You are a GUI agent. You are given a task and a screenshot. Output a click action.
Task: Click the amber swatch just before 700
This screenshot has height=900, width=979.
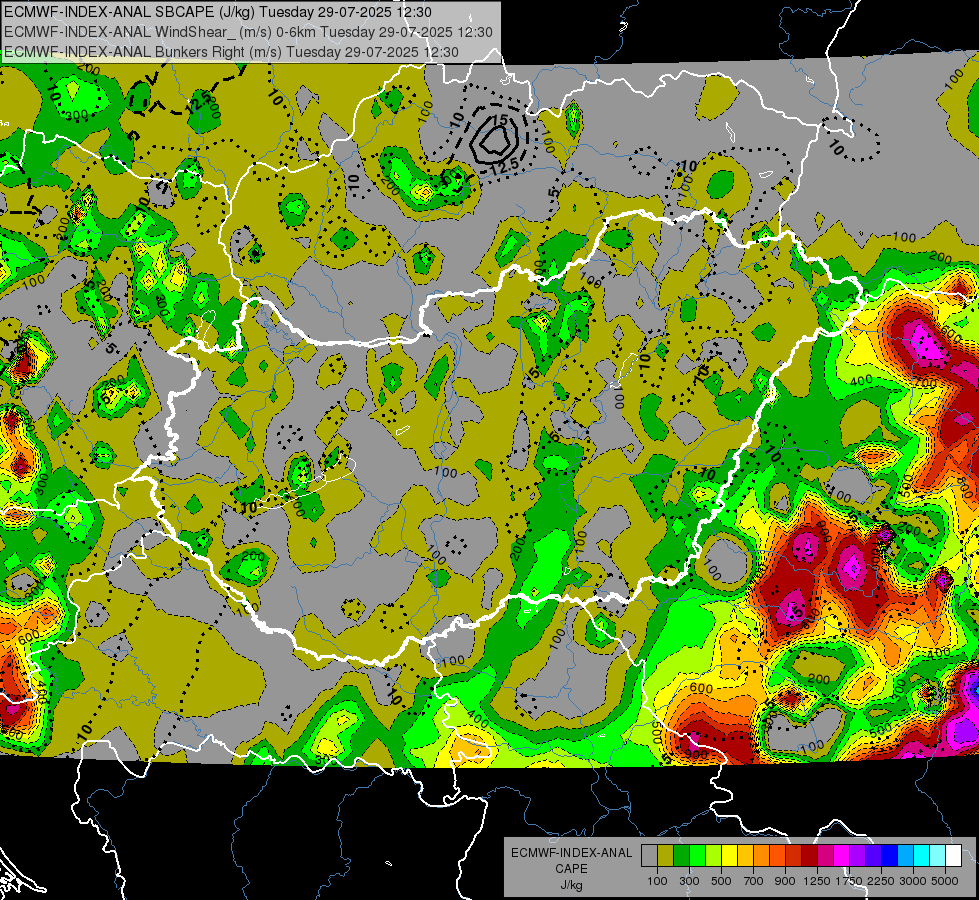(x=745, y=856)
